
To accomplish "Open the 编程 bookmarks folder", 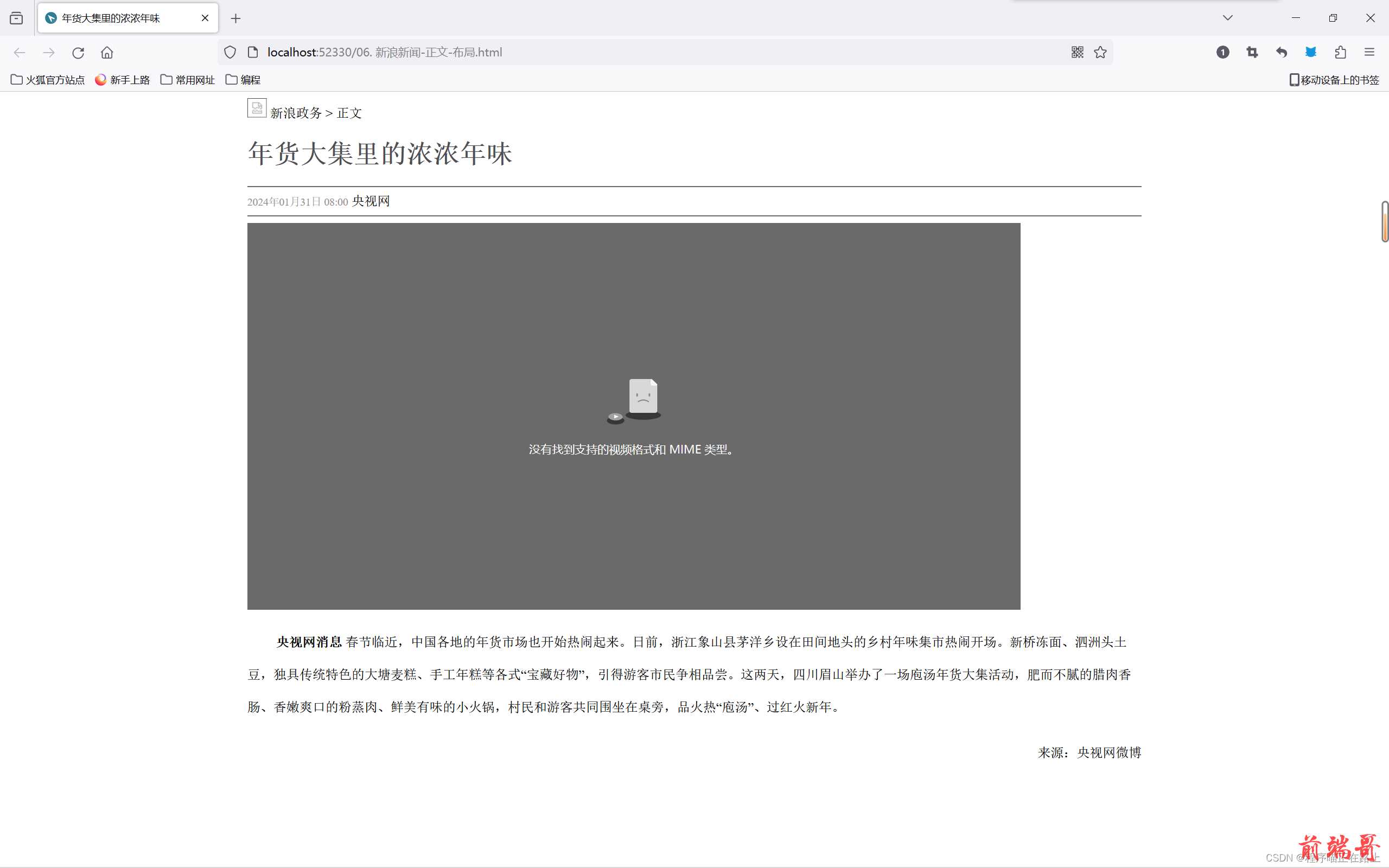I will [x=244, y=80].
